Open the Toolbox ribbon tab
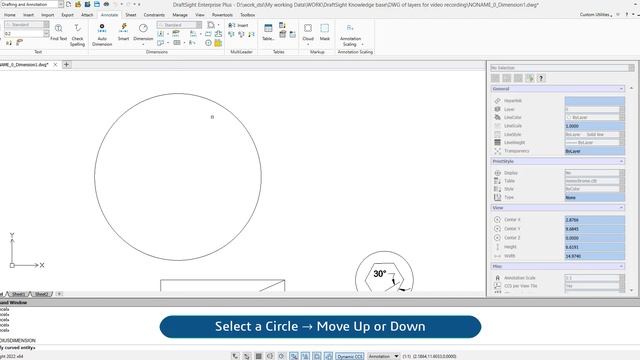640x360 pixels. pyautogui.click(x=248, y=15)
